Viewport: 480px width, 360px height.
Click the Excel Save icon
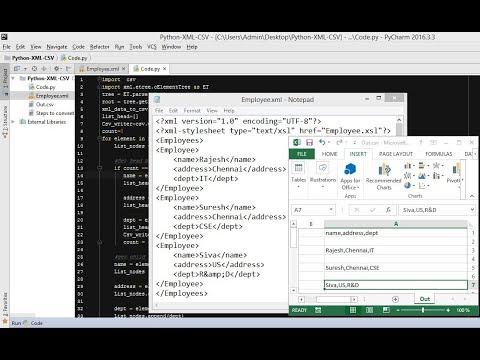[x=309, y=143]
